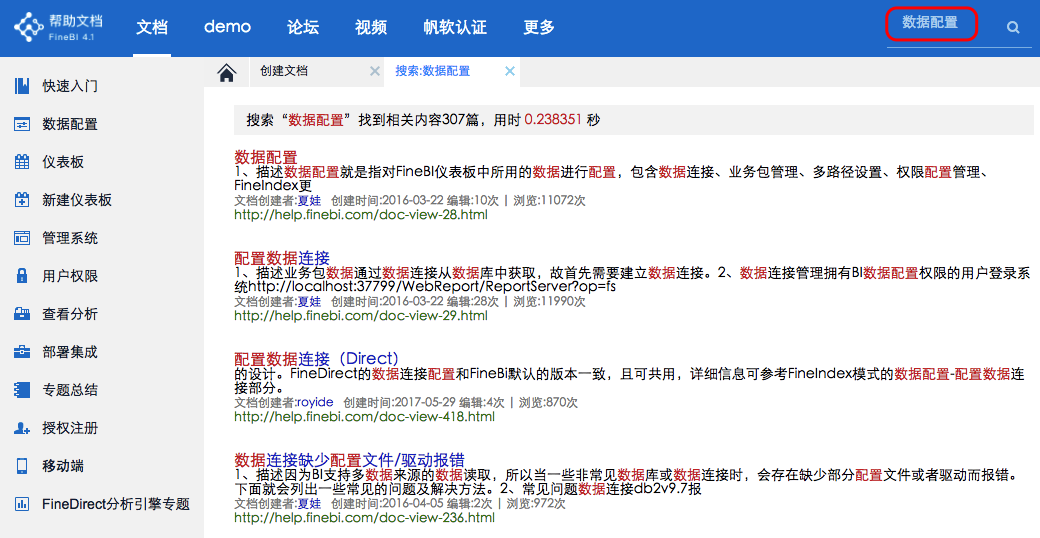
Task: Select FineDirect分析引擎专题 in the sidebar
Action: 116,504
